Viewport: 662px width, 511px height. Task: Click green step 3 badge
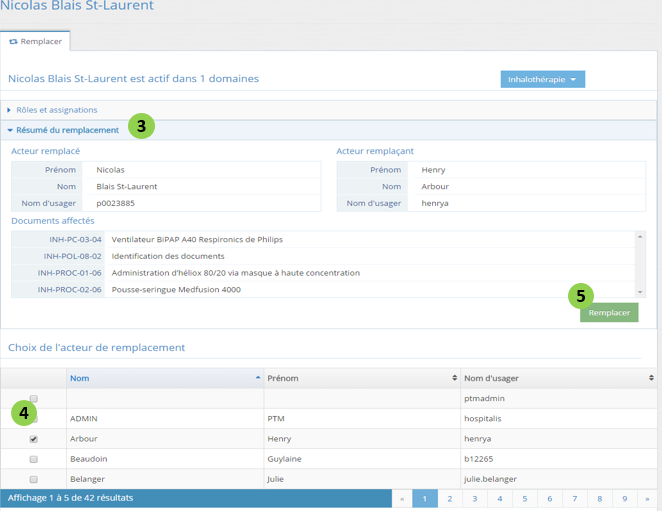tap(141, 127)
